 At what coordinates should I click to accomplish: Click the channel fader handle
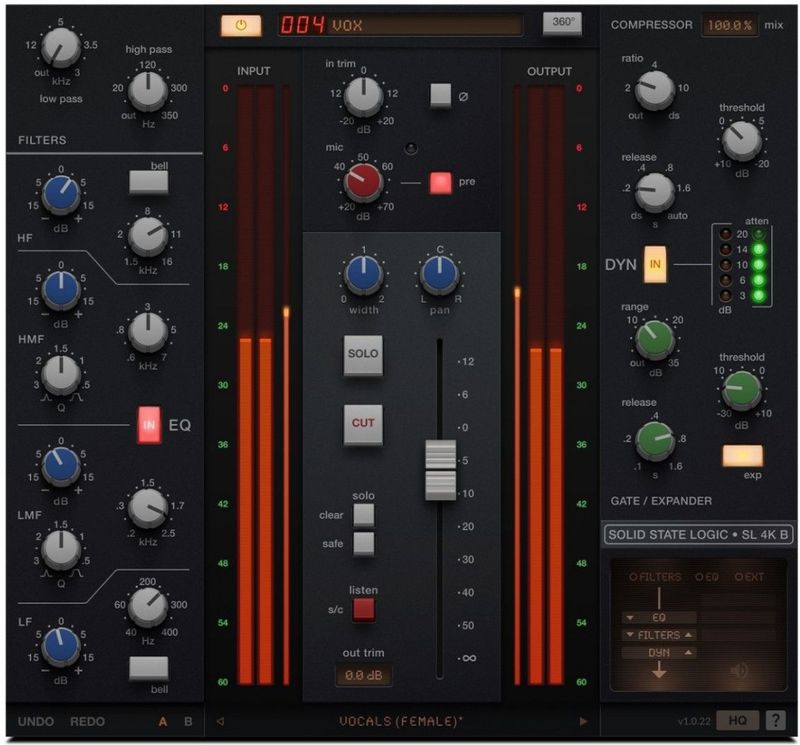click(440, 470)
